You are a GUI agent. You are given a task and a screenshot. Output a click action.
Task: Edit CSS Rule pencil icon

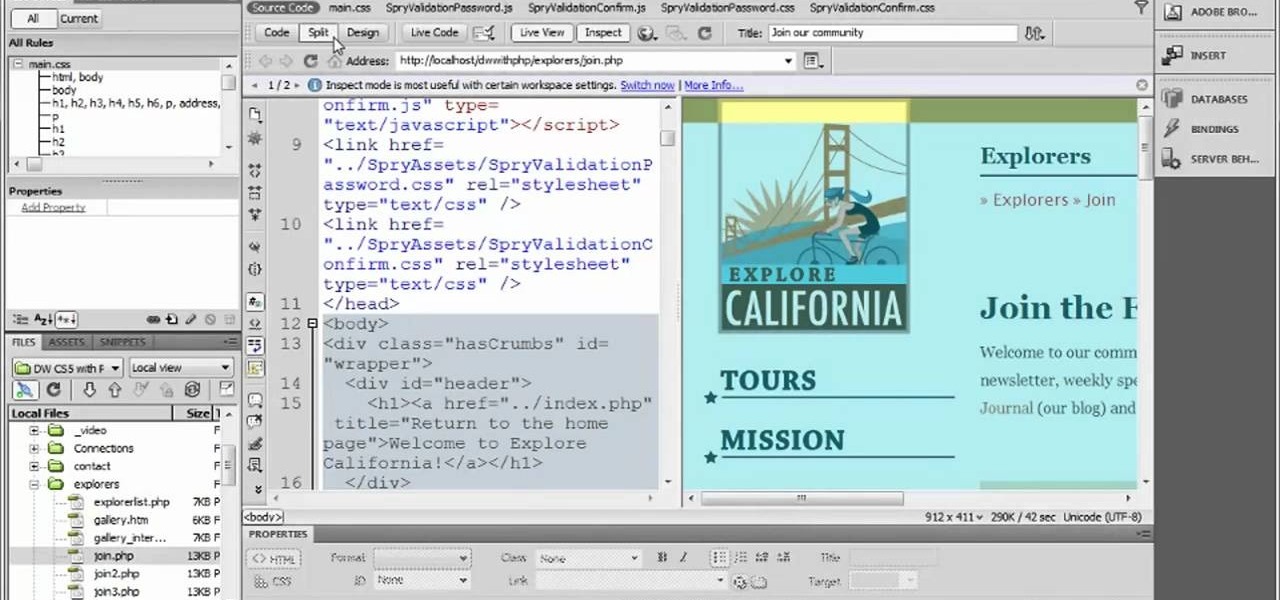[190, 320]
